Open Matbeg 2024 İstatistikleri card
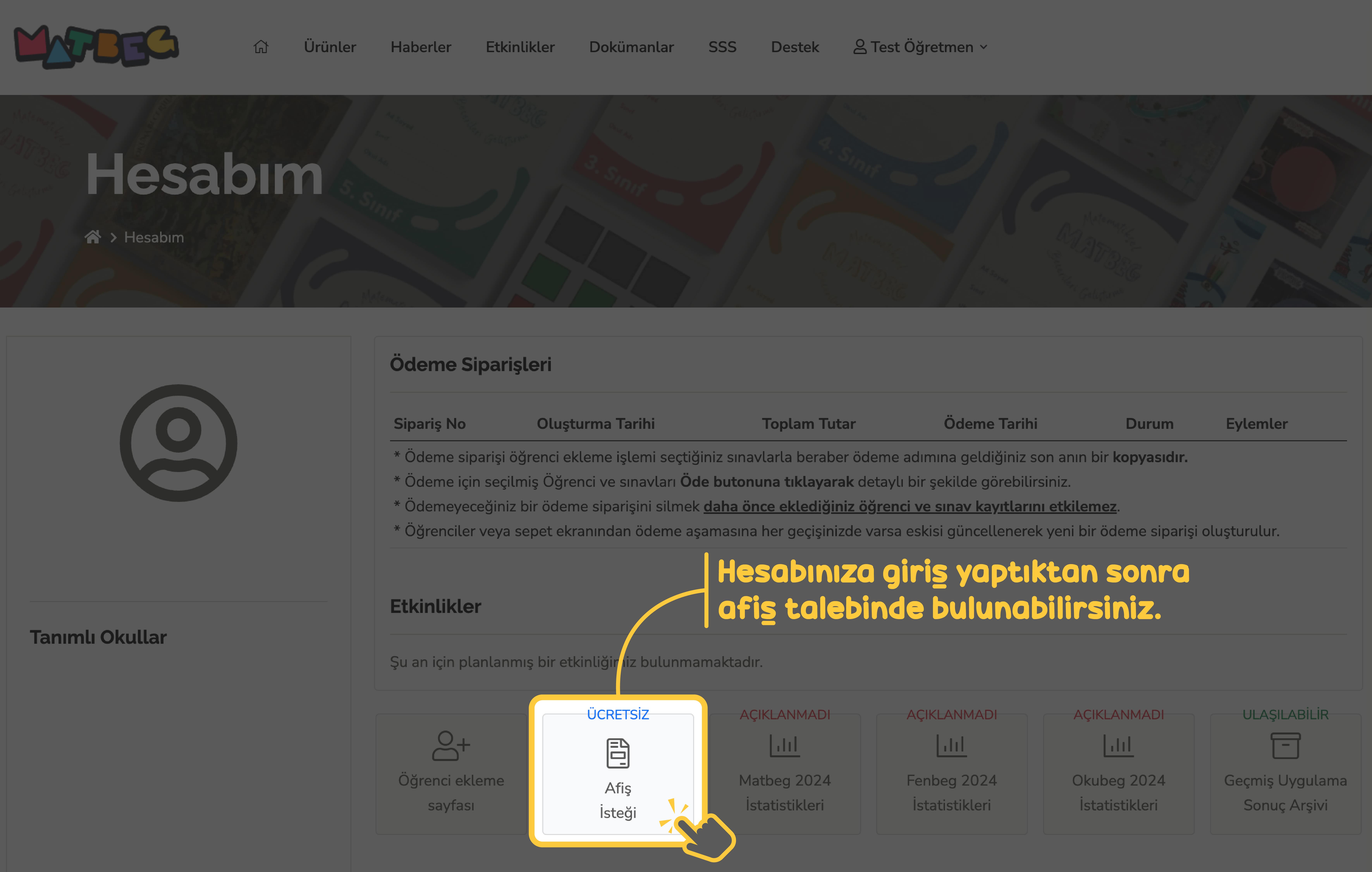Image resolution: width=1372 pixels, height=872 pixels. tap(785, 774)
